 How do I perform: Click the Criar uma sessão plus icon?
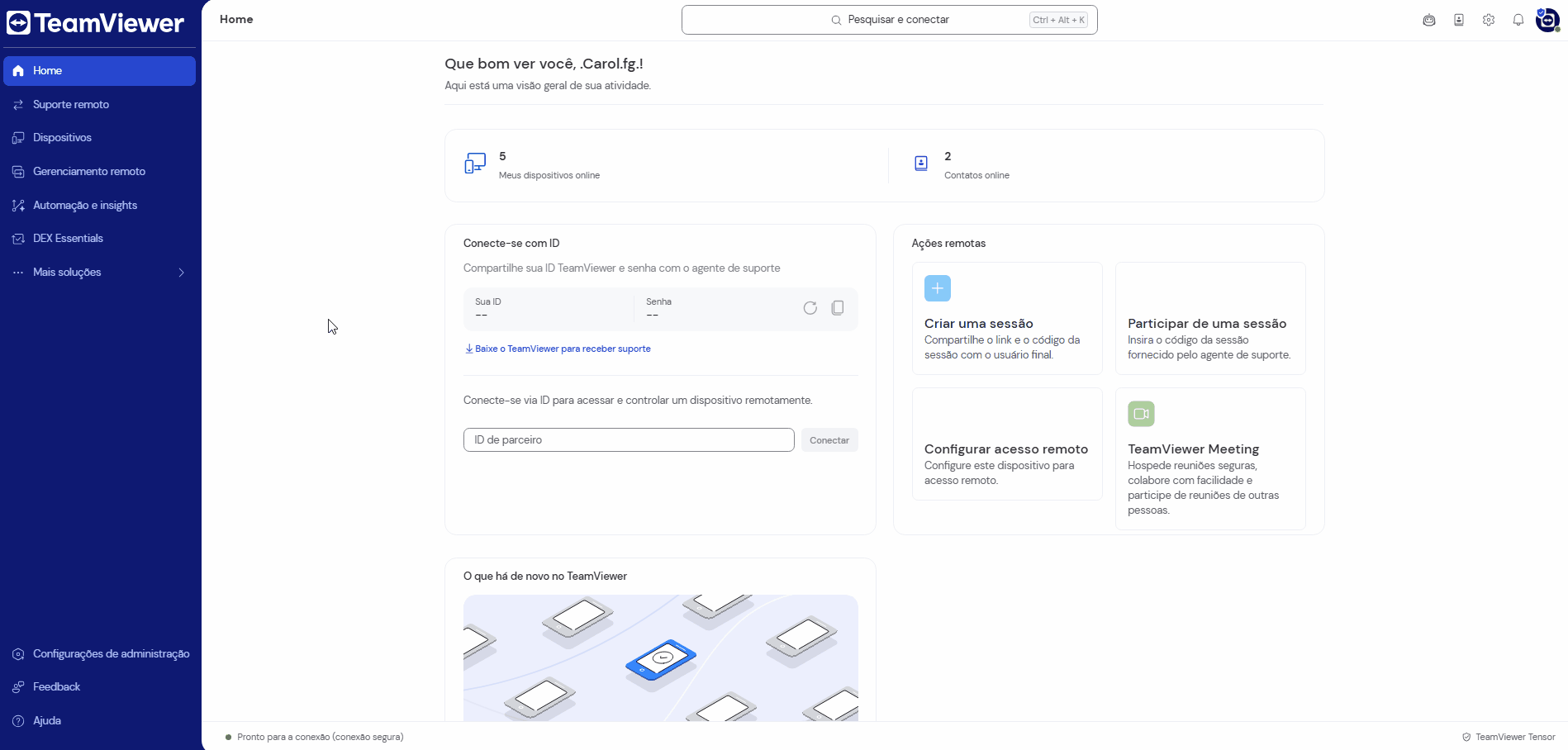tap(938, 288)
